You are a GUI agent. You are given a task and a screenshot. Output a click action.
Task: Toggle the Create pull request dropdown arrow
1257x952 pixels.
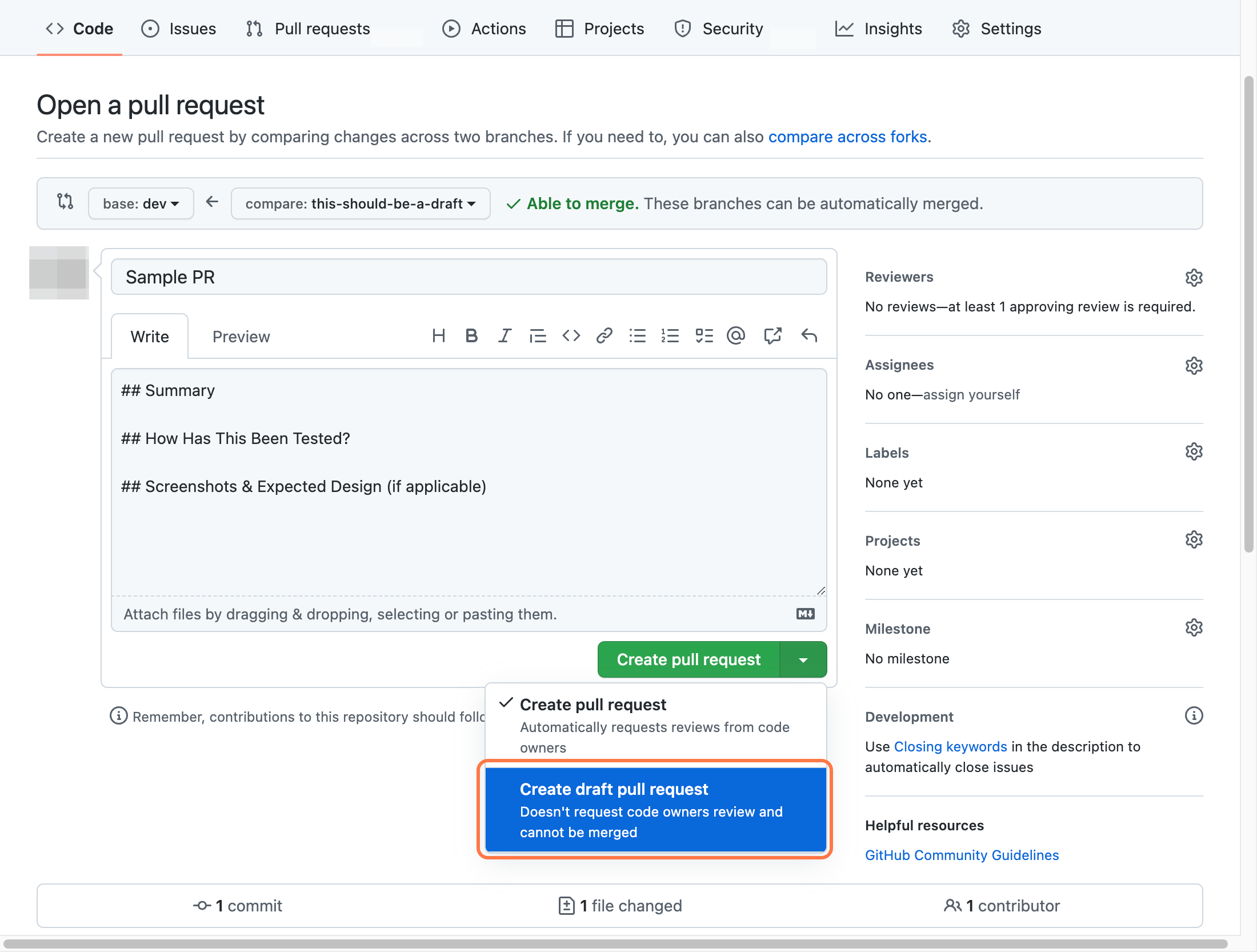pyautogui.click(x=803, y=660)
